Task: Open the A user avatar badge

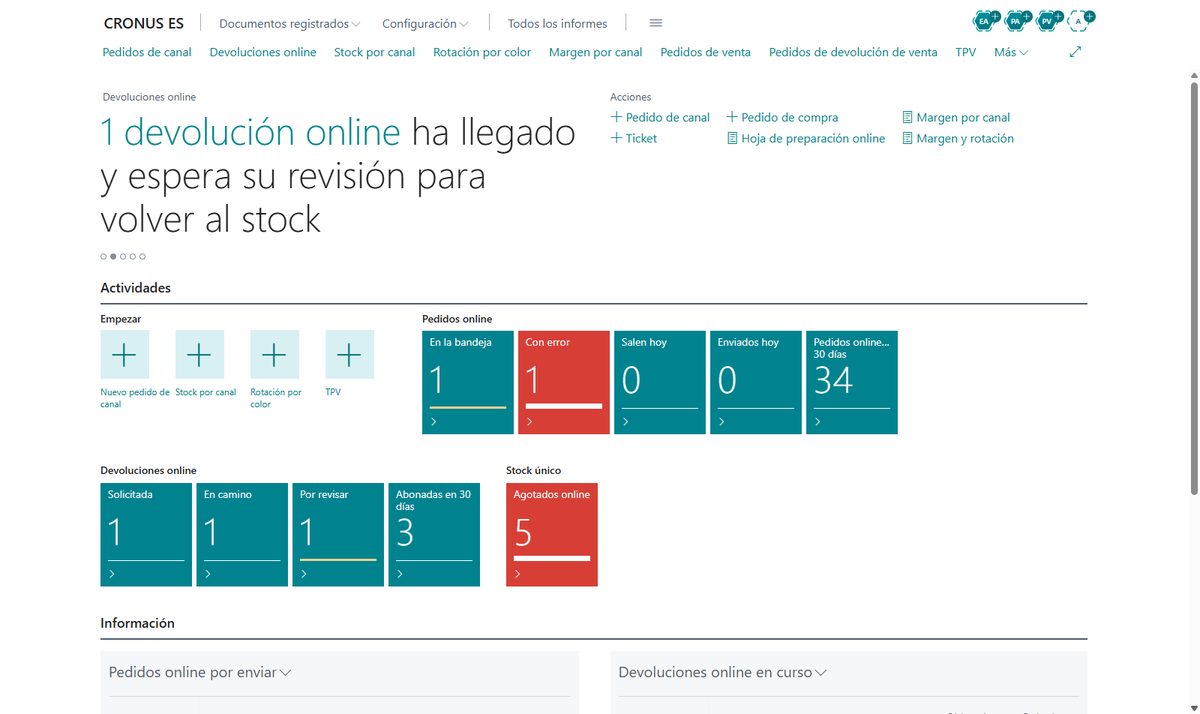Action: pos(1079,20)
